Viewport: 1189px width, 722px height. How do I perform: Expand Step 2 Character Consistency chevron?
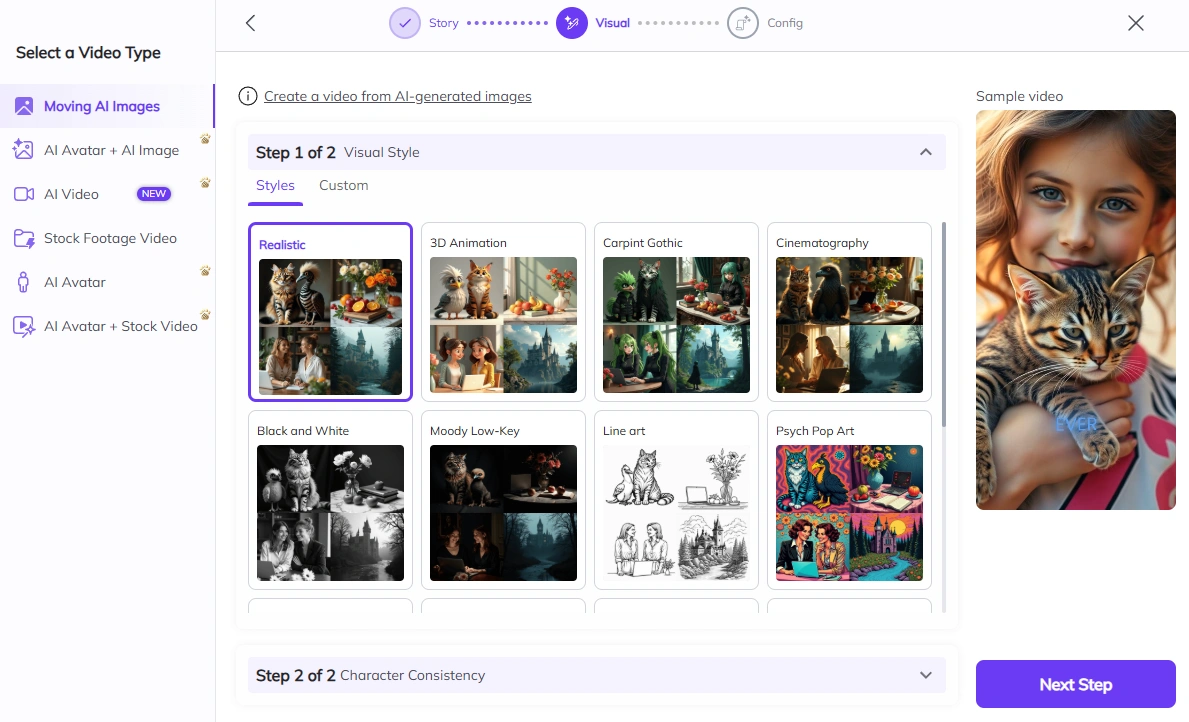(x=925, y=675)
